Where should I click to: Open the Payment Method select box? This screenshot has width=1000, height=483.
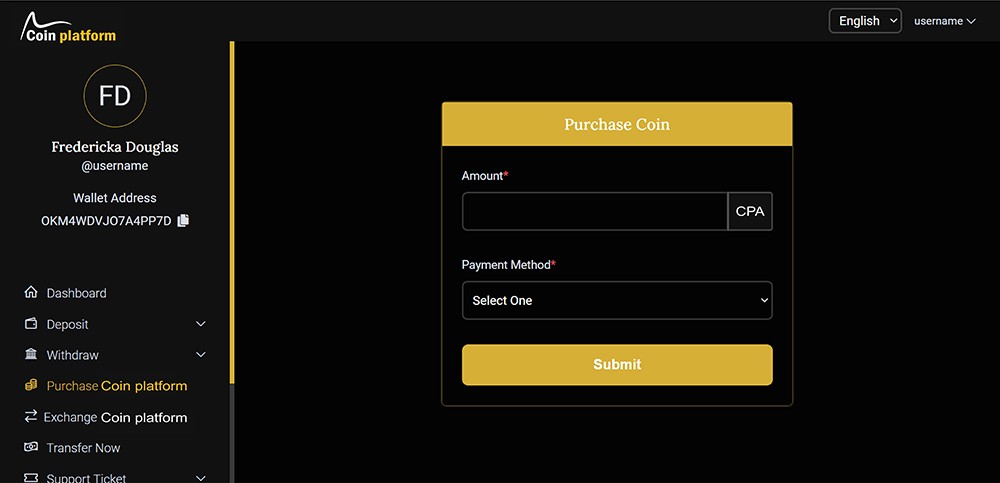(x=617, y=300)
